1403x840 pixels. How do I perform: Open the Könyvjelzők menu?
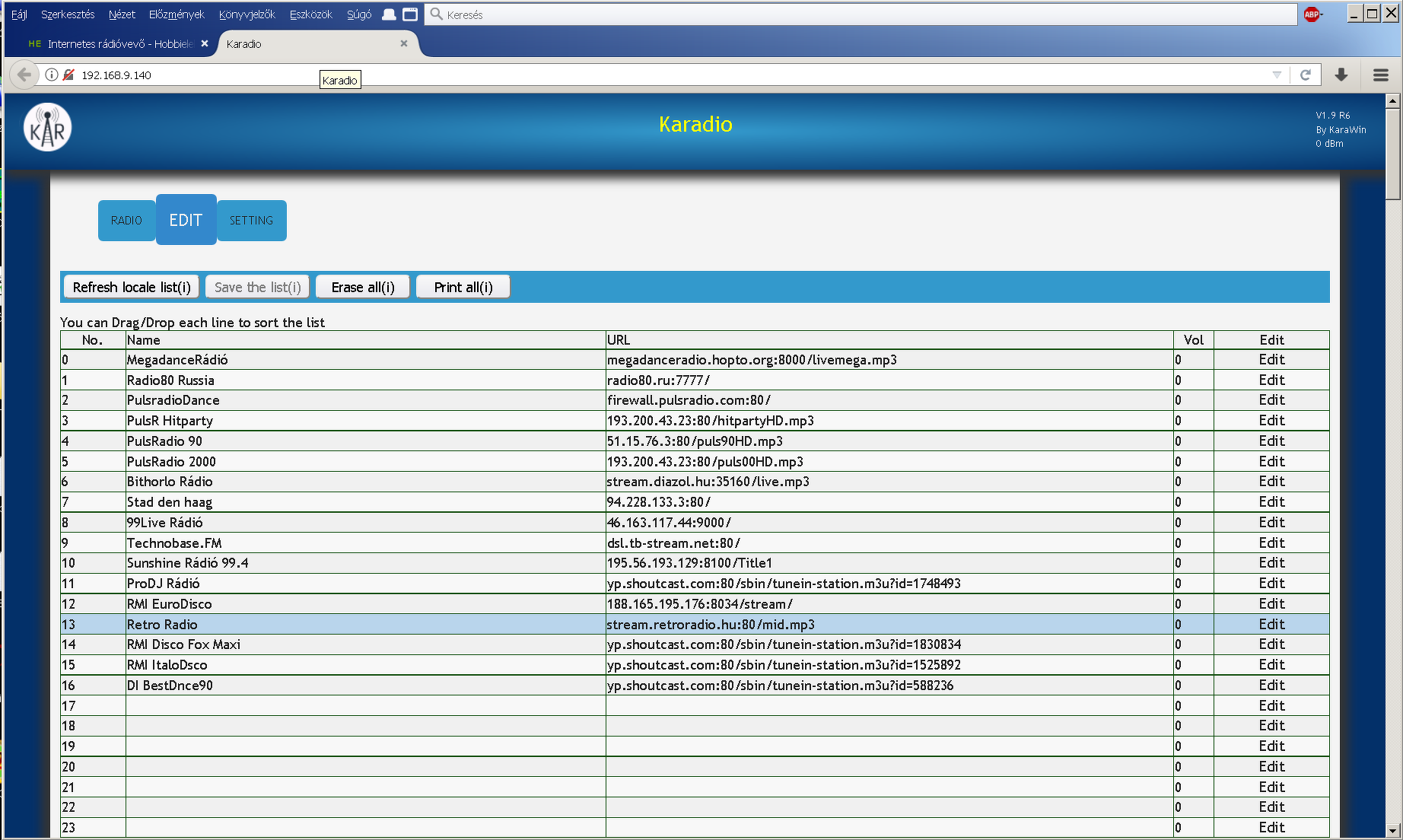pos(247,14)
